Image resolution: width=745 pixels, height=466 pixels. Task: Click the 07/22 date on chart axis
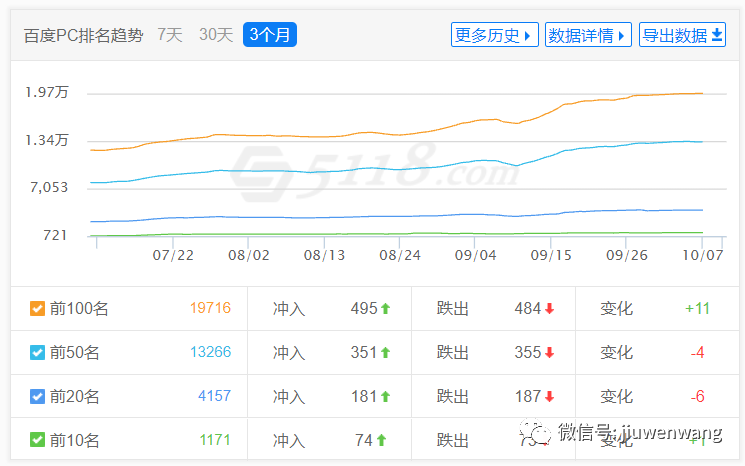click(173, 256)
